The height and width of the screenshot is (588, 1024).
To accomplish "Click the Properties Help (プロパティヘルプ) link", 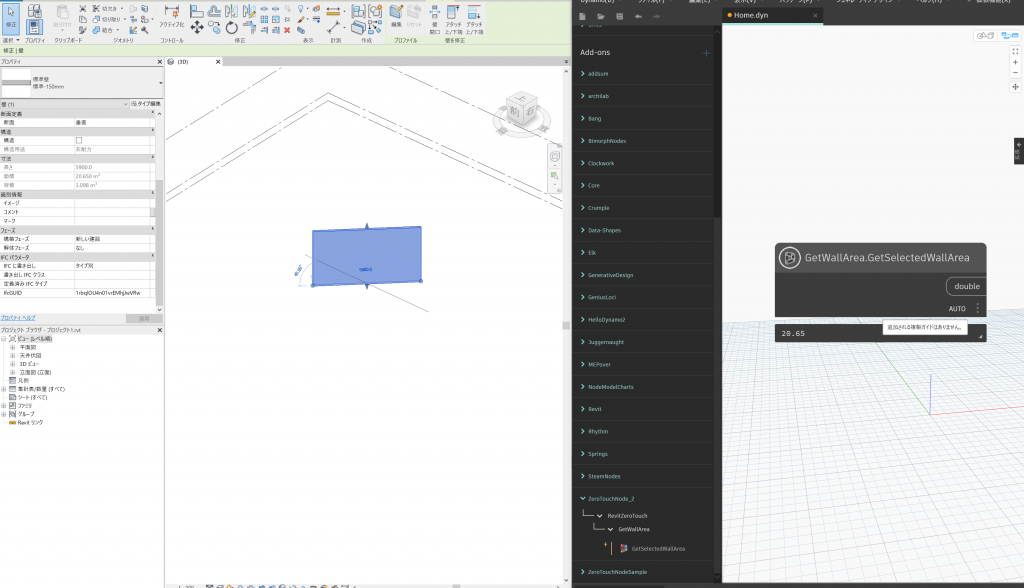I will (18, 317).
